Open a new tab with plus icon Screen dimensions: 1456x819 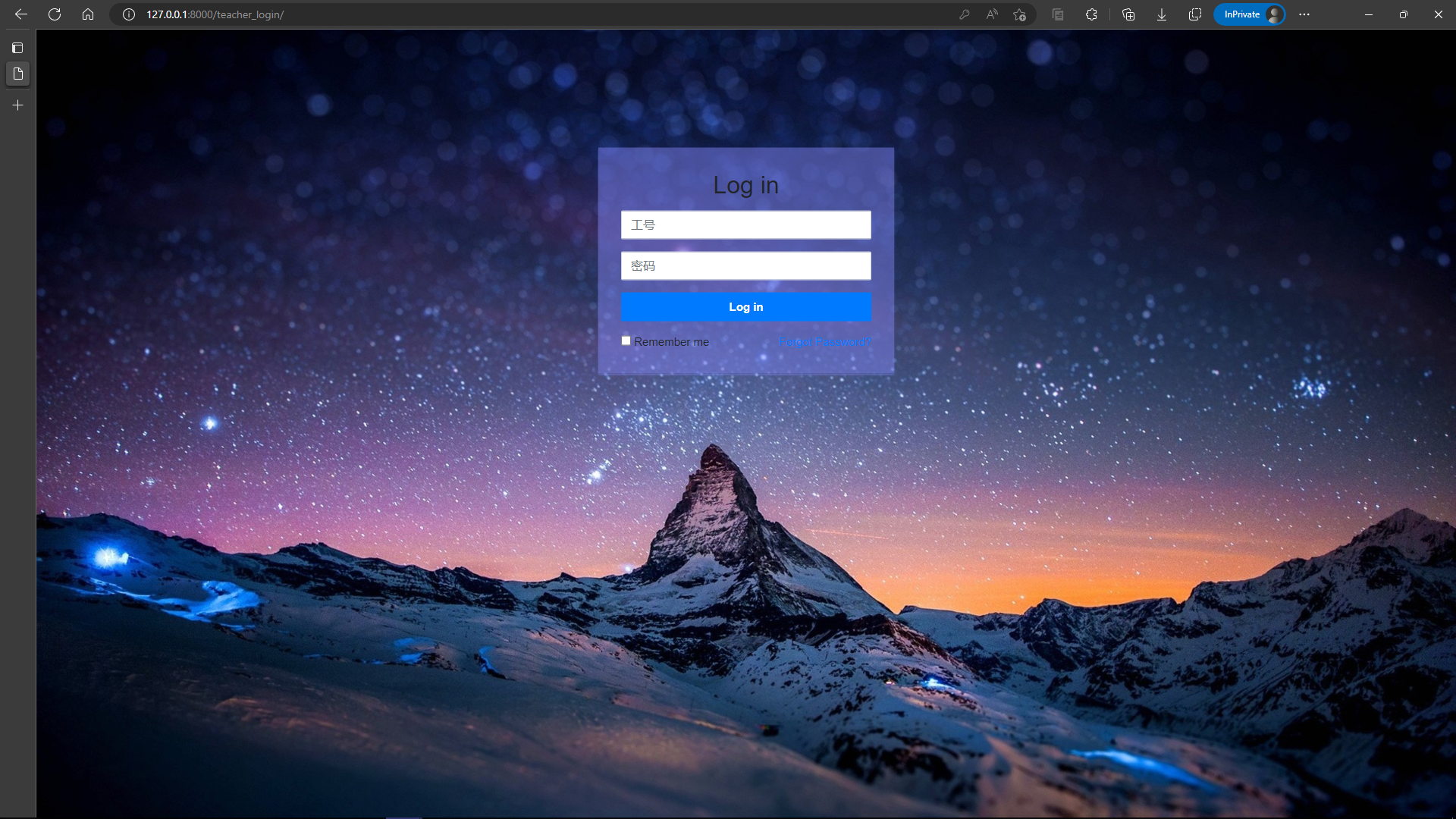(17, 105)
